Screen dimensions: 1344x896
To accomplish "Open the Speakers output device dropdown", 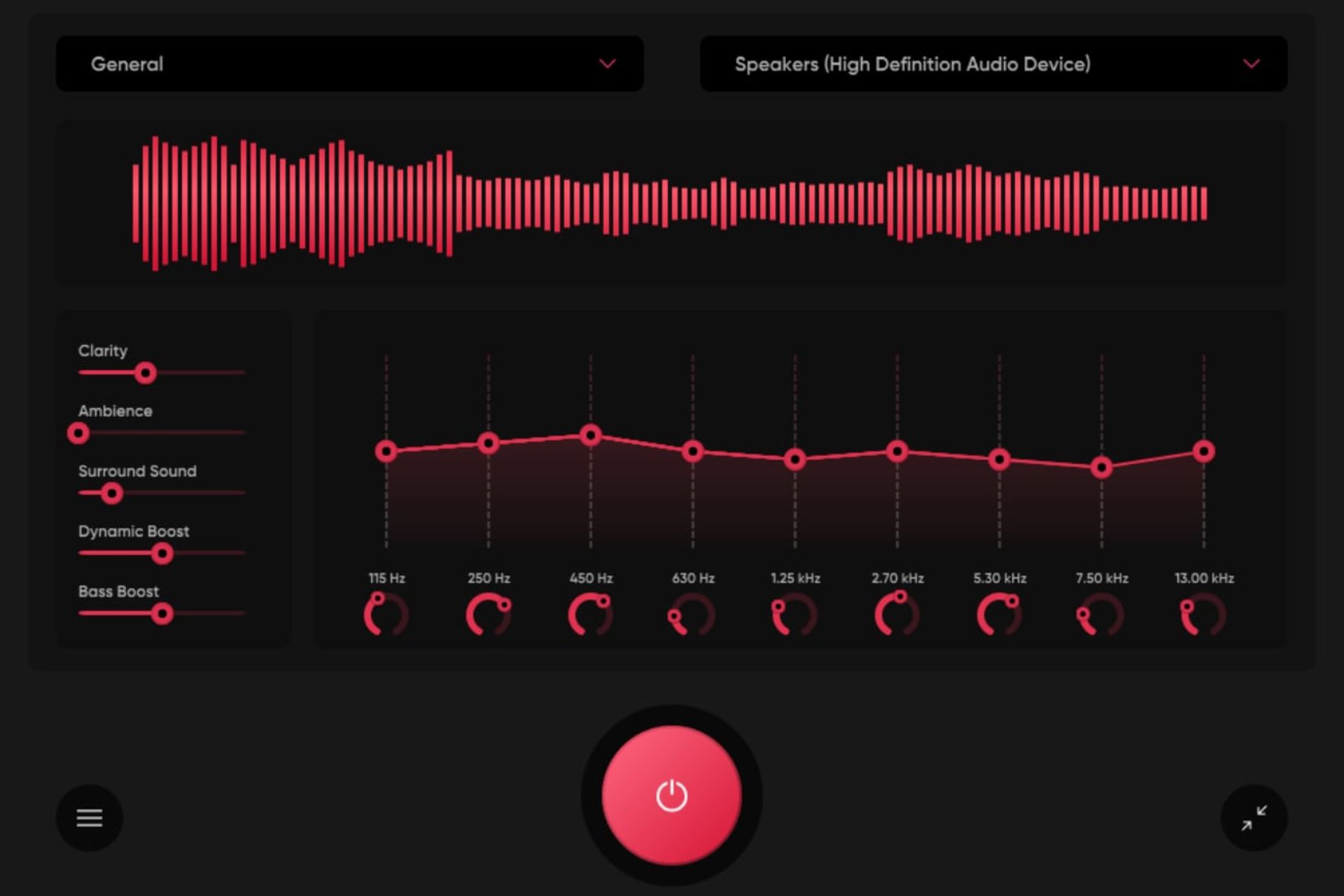I will pyautogui.click(x=993, y=64).
